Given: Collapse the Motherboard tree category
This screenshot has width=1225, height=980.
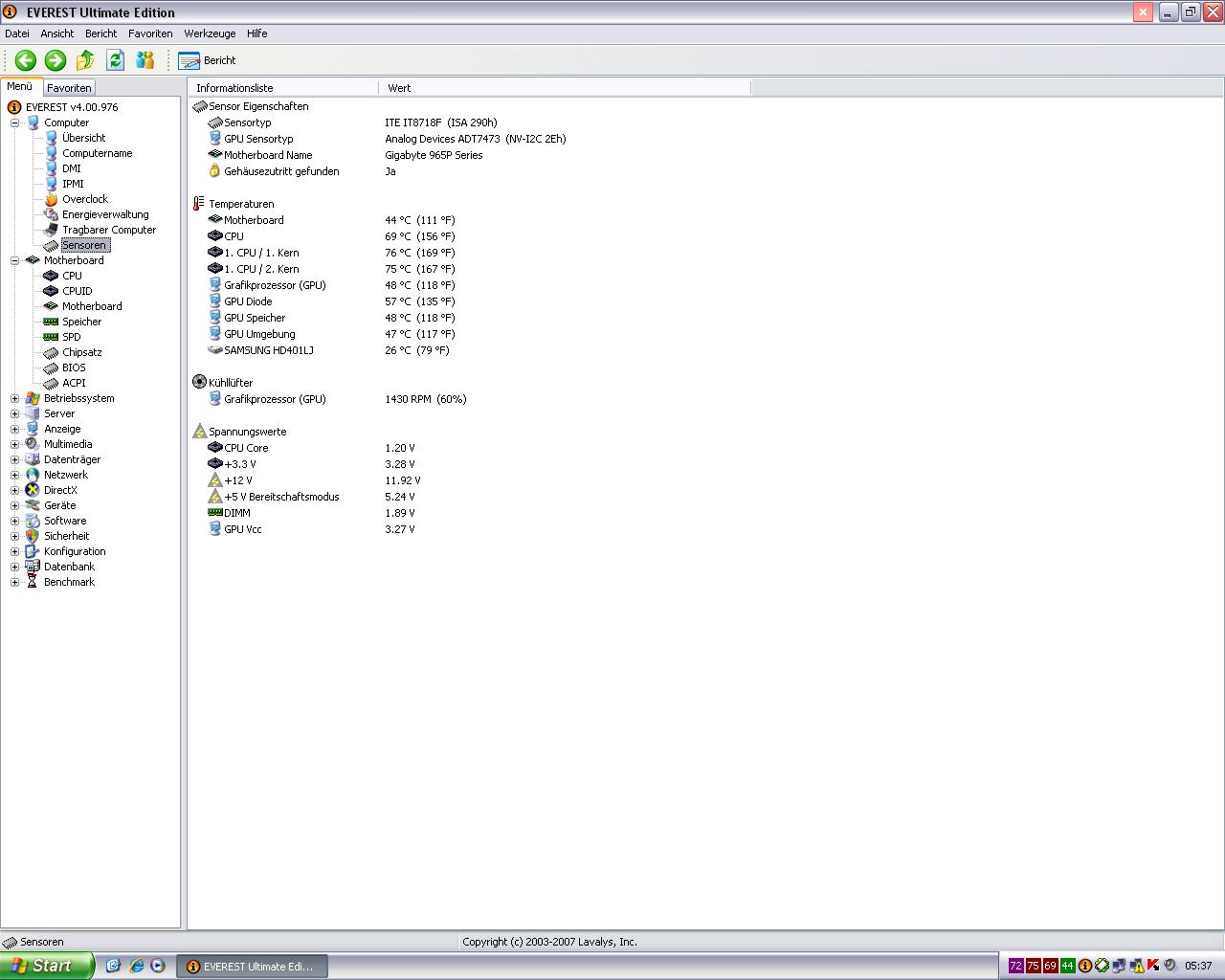Looking at the screenshot, I should pos(14,260).
